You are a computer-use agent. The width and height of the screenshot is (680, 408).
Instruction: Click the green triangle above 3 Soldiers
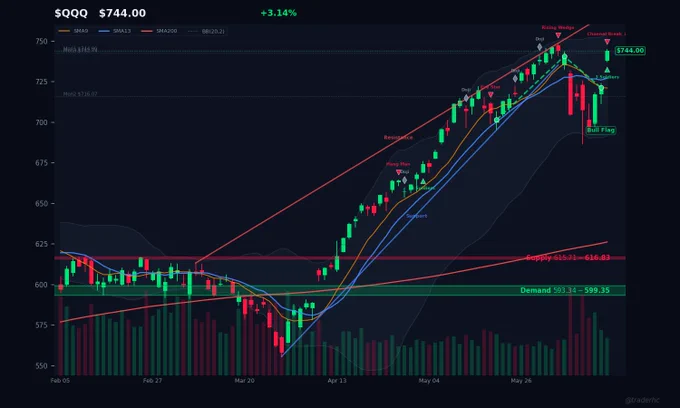(x=607, y=70)
